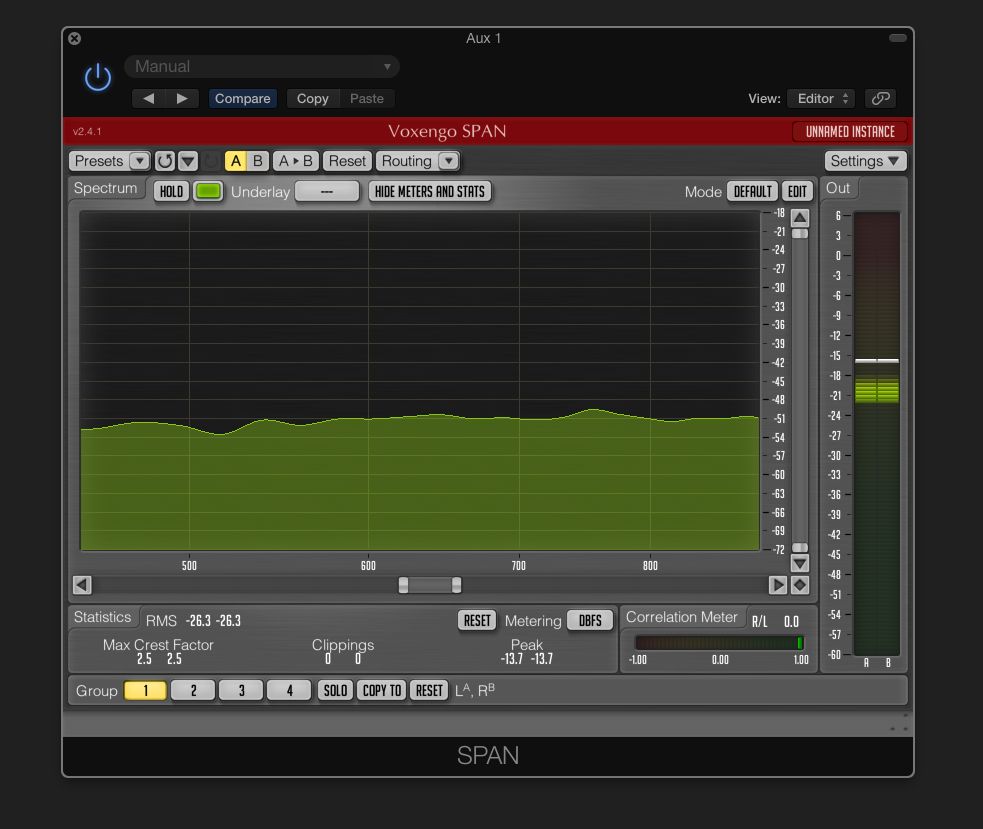
Task: Click the correlation meter bar
Action: point(720,643)
